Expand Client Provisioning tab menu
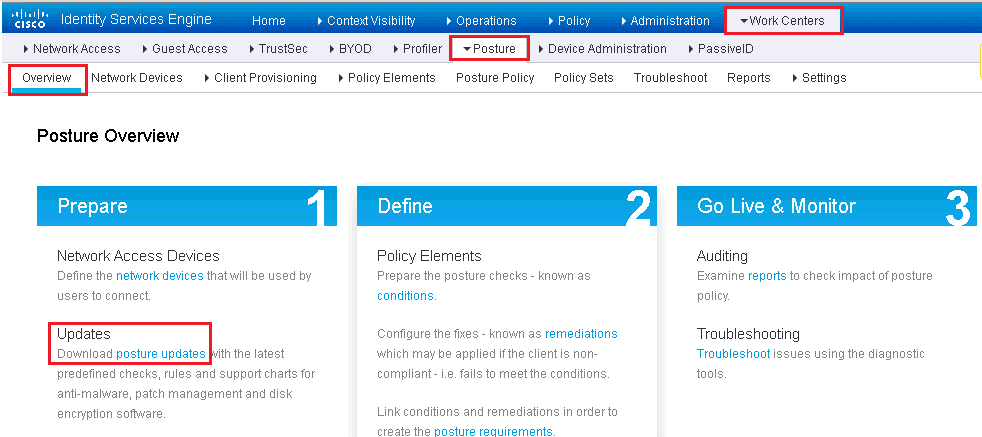Image resolution: width=982 pixels, height=437 pixels. pyautogui.click(x=261, y=78)
